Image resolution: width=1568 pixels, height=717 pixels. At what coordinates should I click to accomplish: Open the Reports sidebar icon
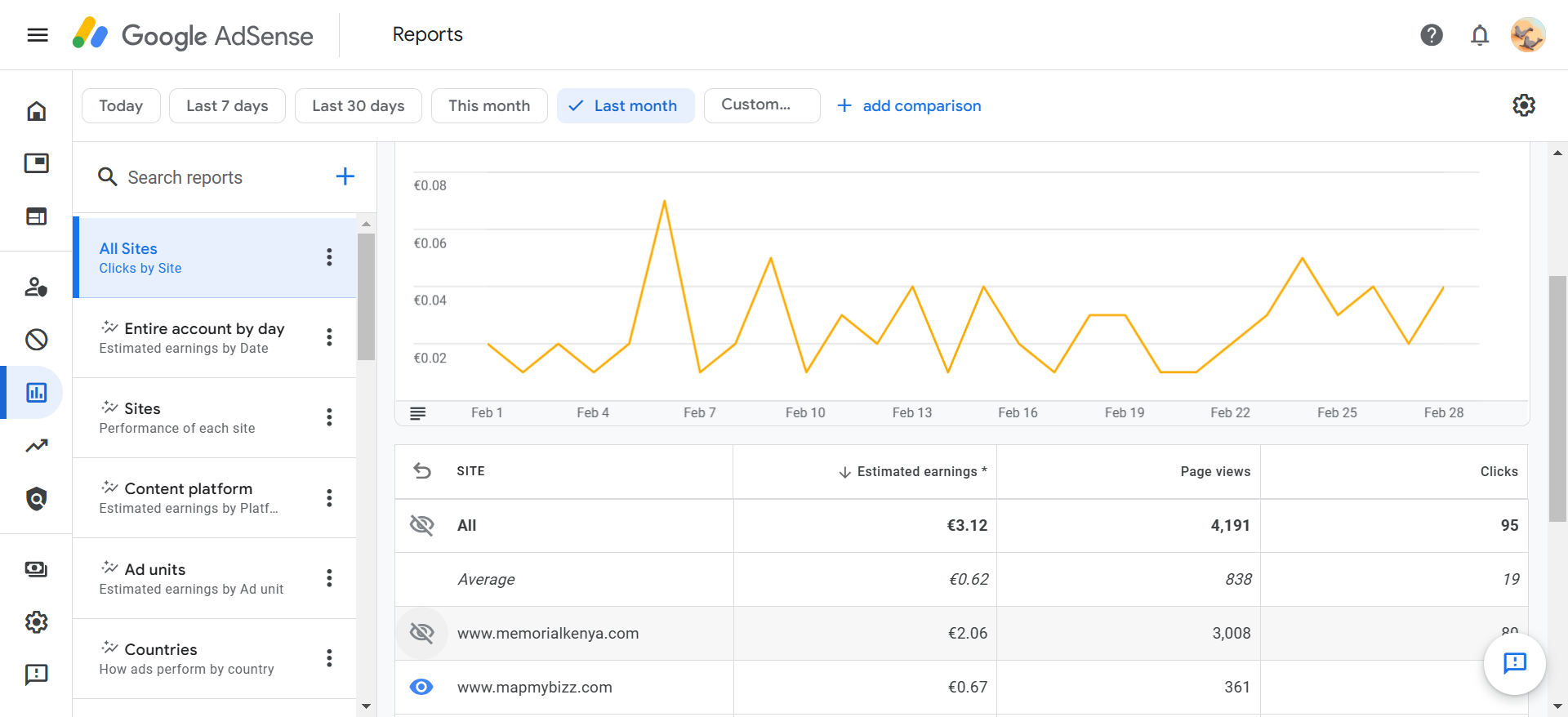[37, 393]
